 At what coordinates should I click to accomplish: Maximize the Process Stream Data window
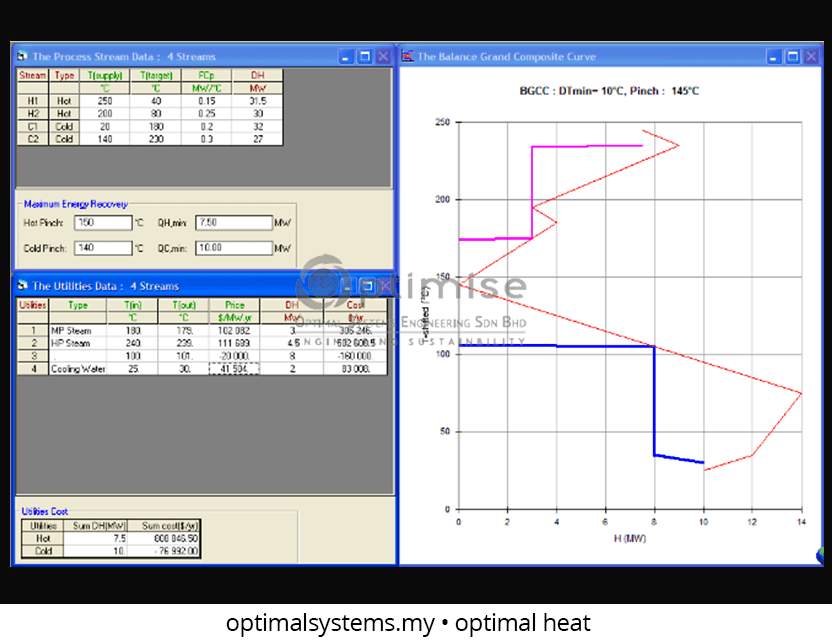coord(365,57)
